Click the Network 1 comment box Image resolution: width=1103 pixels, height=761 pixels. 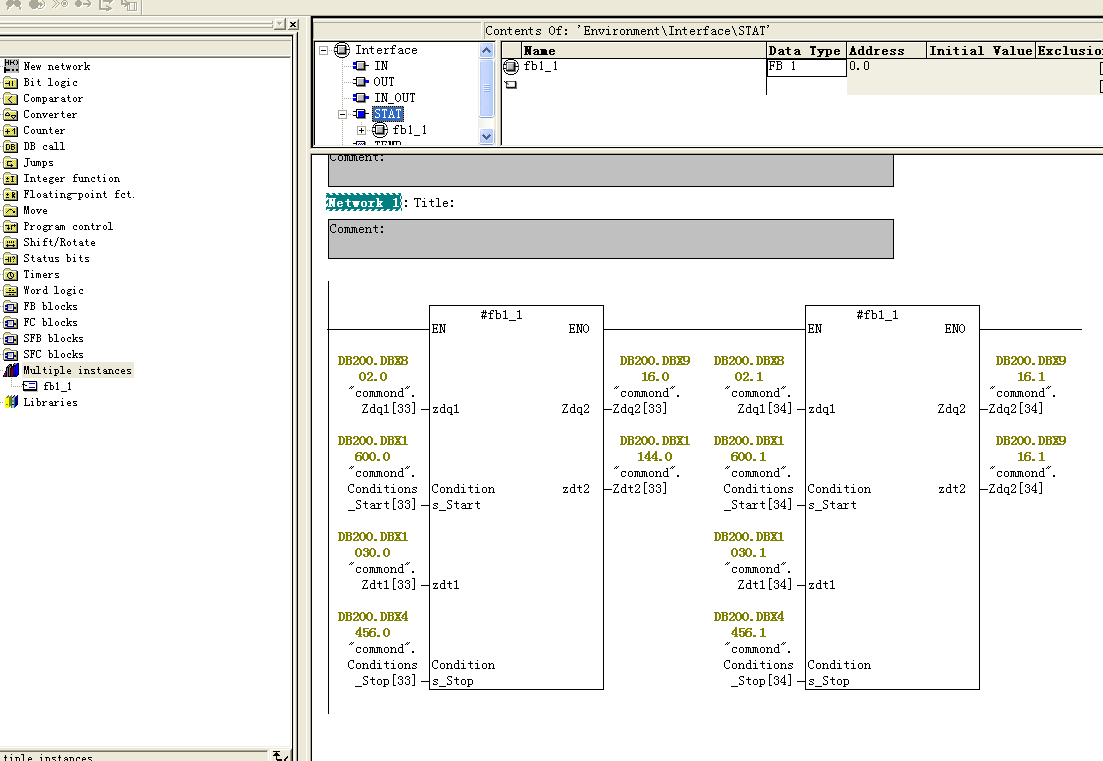[611, 239]
